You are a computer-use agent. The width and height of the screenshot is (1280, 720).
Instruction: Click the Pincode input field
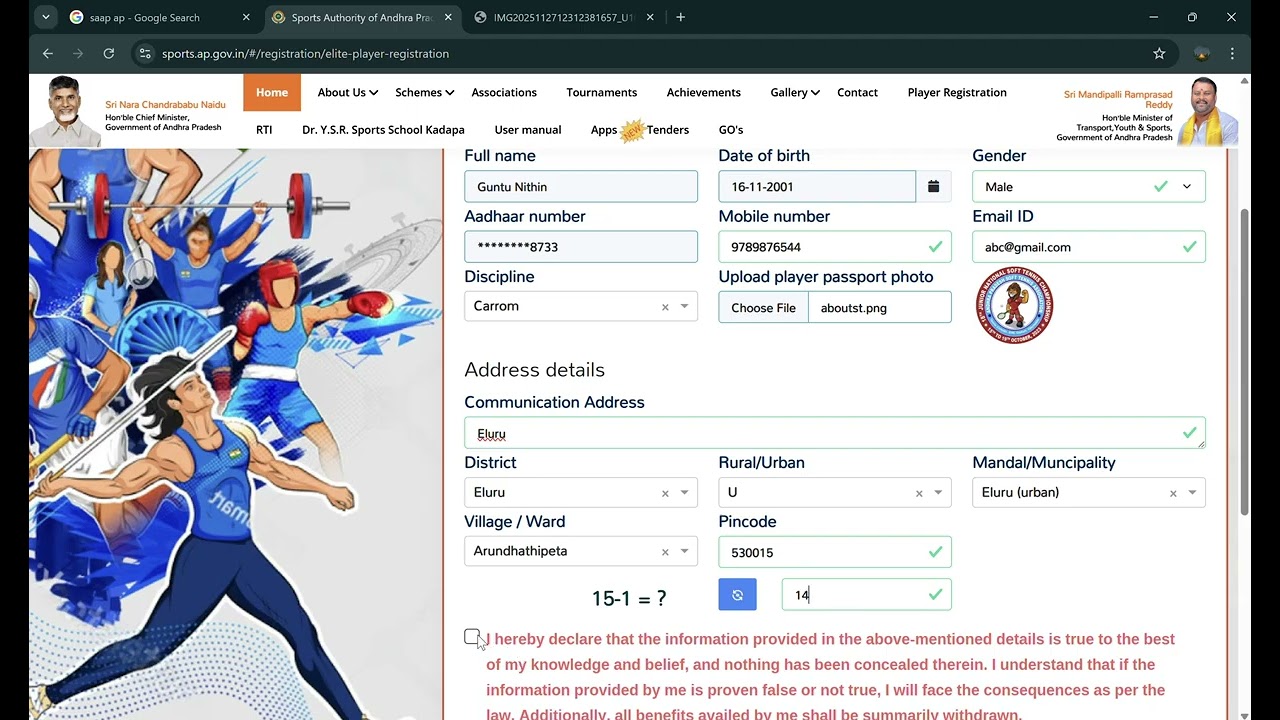pos(835,552)
